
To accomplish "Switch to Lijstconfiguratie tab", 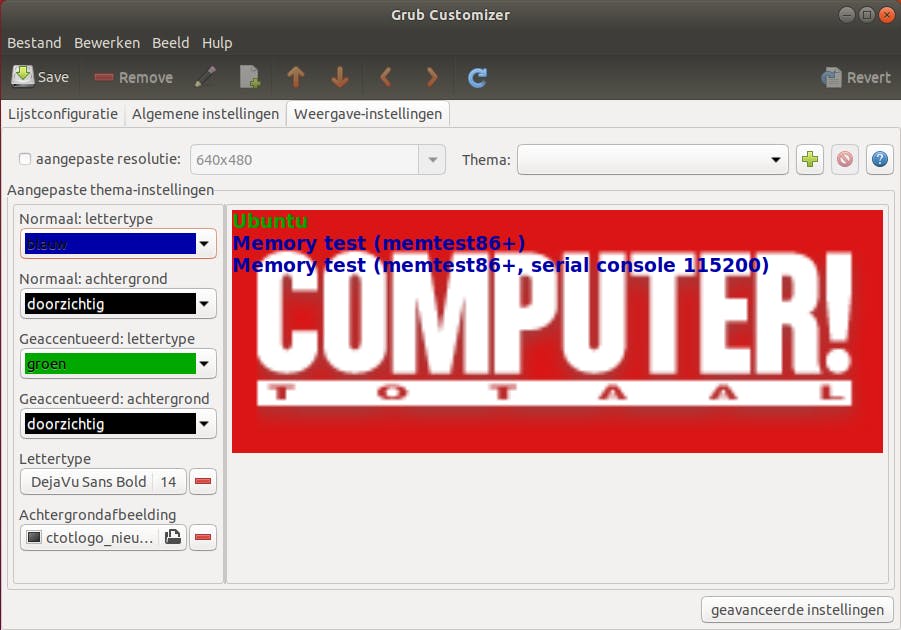I will click(x=63, y=114).
